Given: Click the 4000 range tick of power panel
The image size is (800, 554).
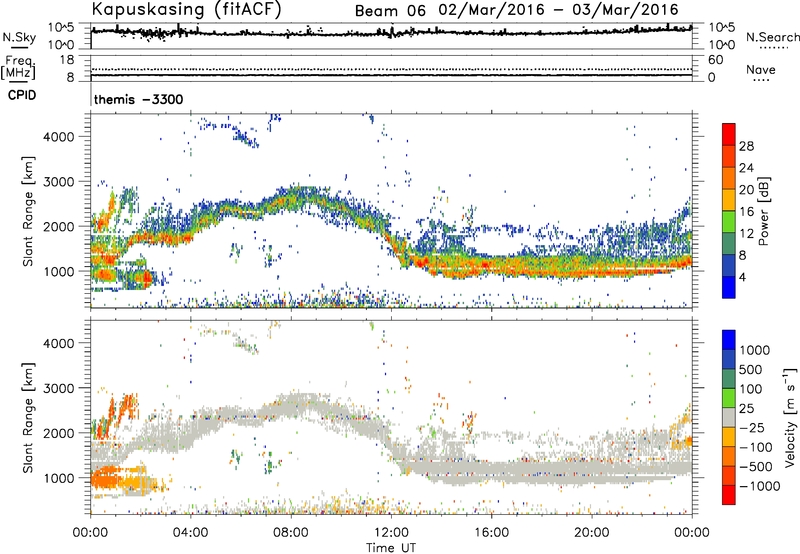Looking at the screenshot, I should pyautogui.click(x=59, y=137).
